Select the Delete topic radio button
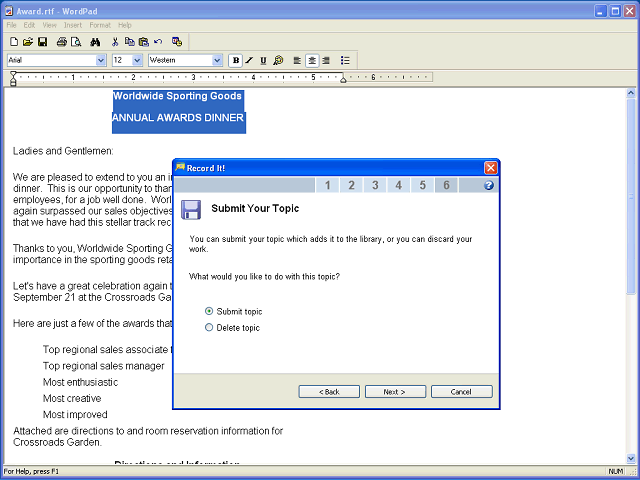 tap(209, 327)
